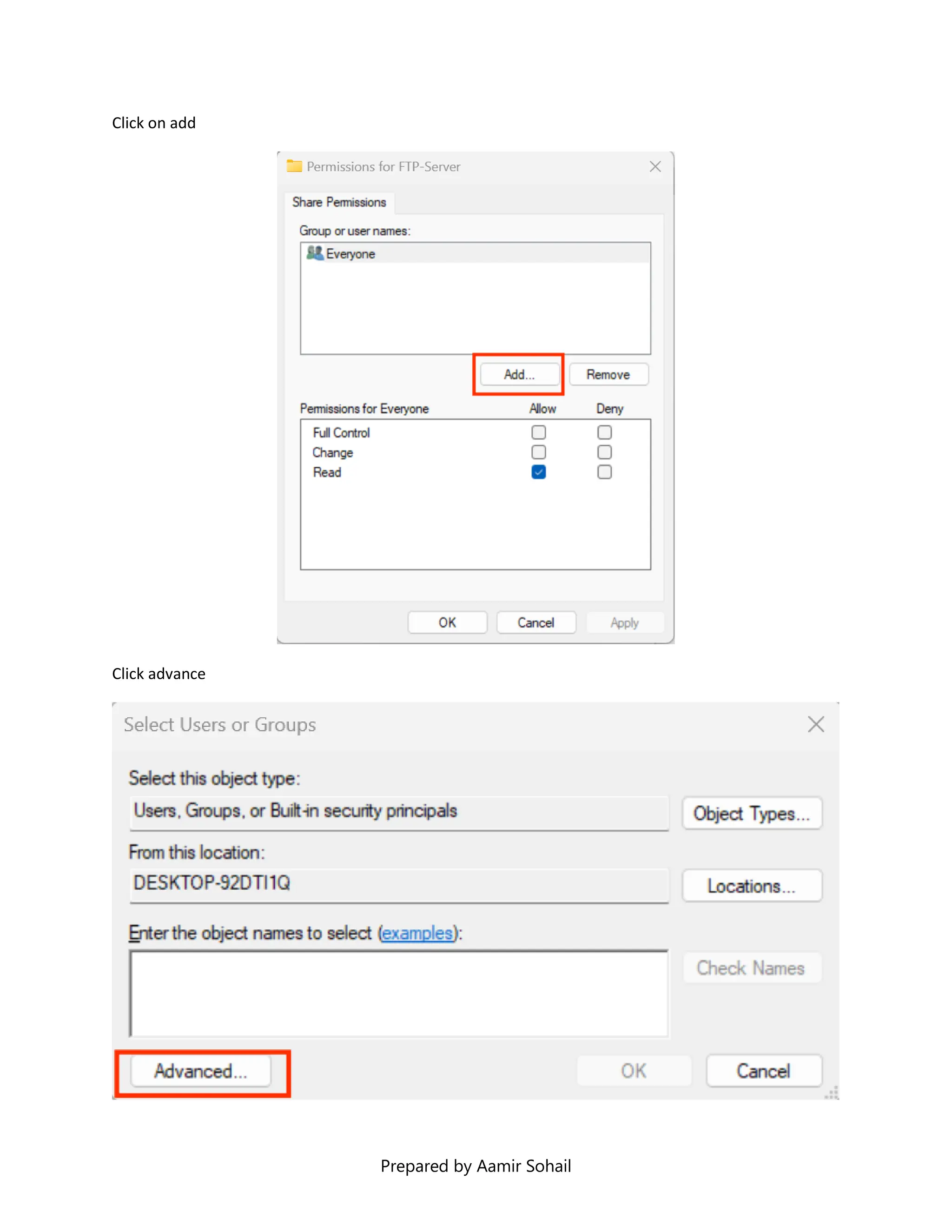Enable Change Allow checkbox
The height and width of the screenshot is (1232, 952).
539,452
